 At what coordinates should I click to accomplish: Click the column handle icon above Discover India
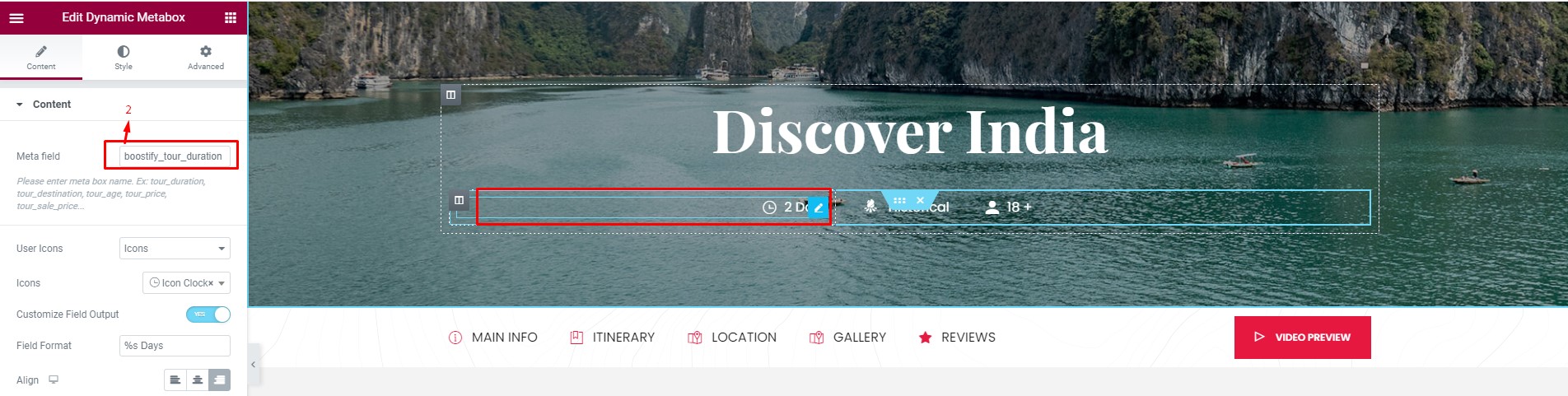450,95
